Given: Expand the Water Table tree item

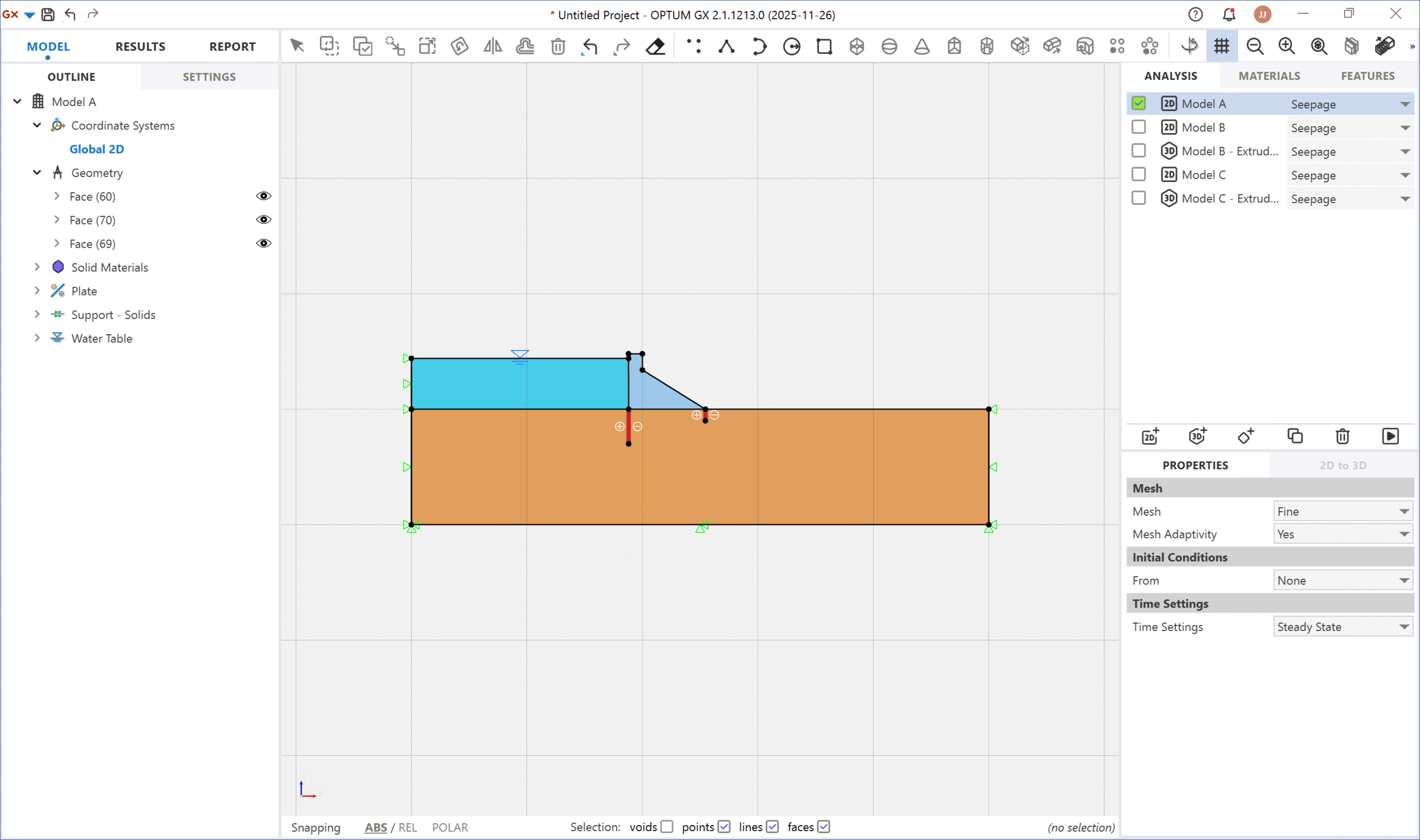Looking at the screenshot, I should 37,338.
